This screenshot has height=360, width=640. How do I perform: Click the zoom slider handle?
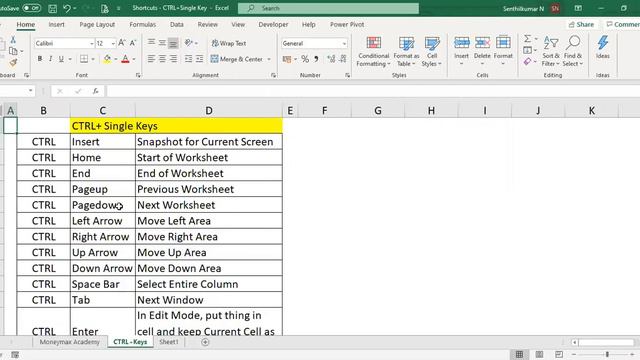click(x=607, y=354)
